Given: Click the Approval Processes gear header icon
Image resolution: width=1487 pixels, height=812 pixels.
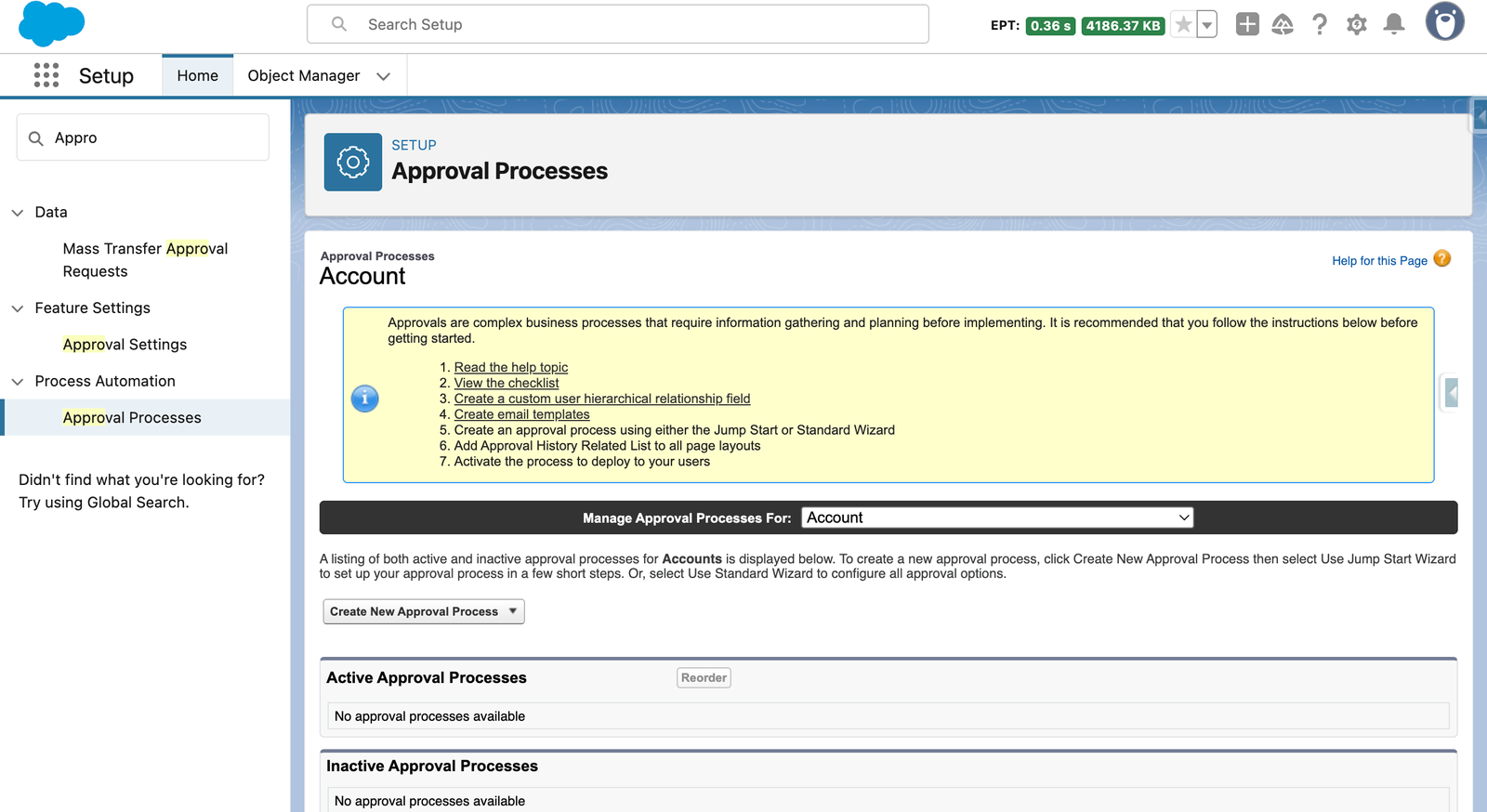Looking at the screenshot, I should [353, 163].
